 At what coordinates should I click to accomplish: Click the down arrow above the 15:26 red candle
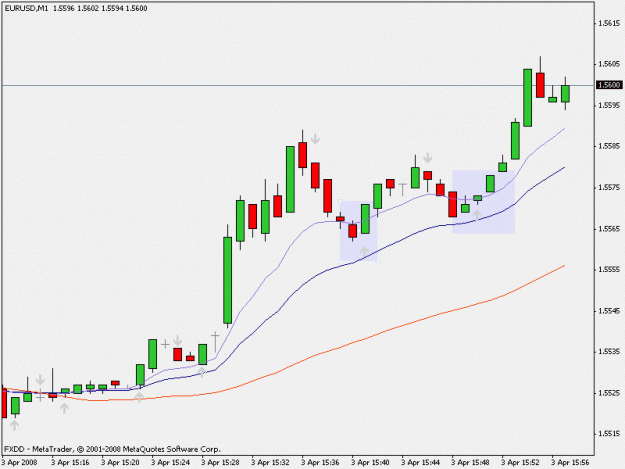click(178, 341)
